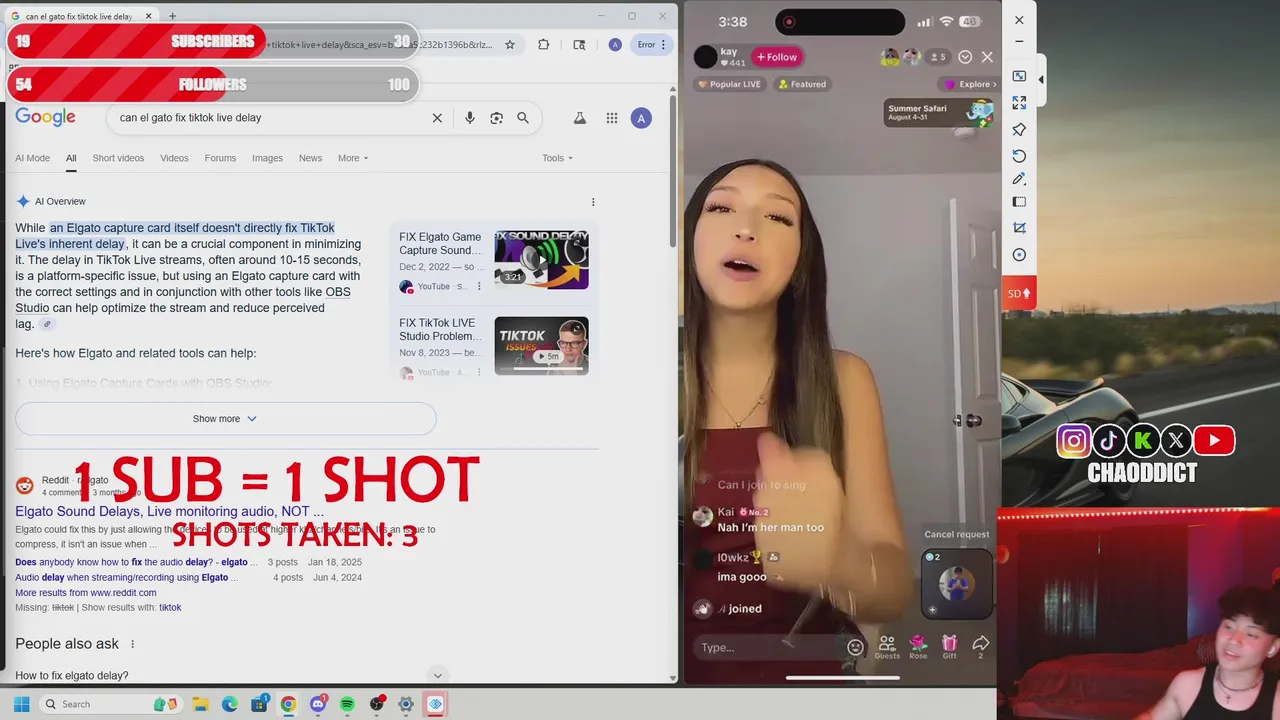Play FIX TikTok LIVE Studio Problem video
The image size is (1280, 720).
pos(541,346)
